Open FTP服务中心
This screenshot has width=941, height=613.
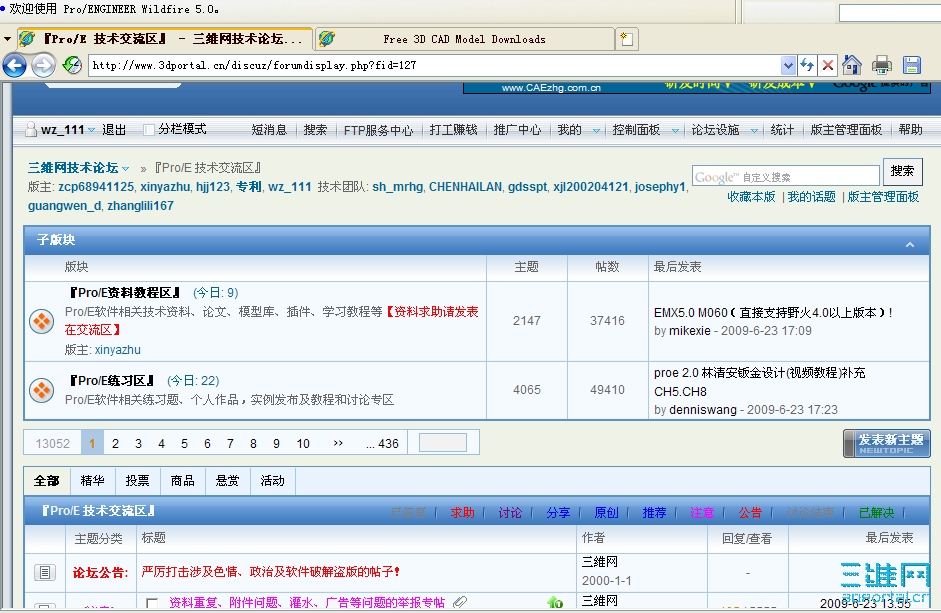[378, 130]
